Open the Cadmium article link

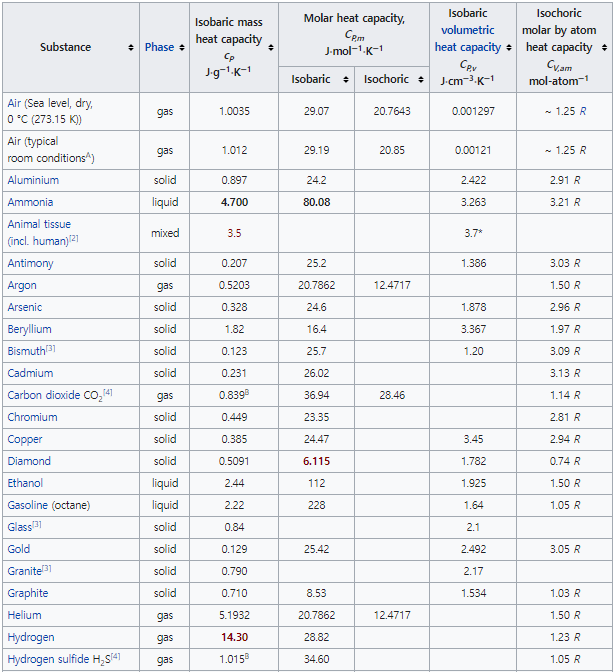pyautogui.click(x=30, y=373)
